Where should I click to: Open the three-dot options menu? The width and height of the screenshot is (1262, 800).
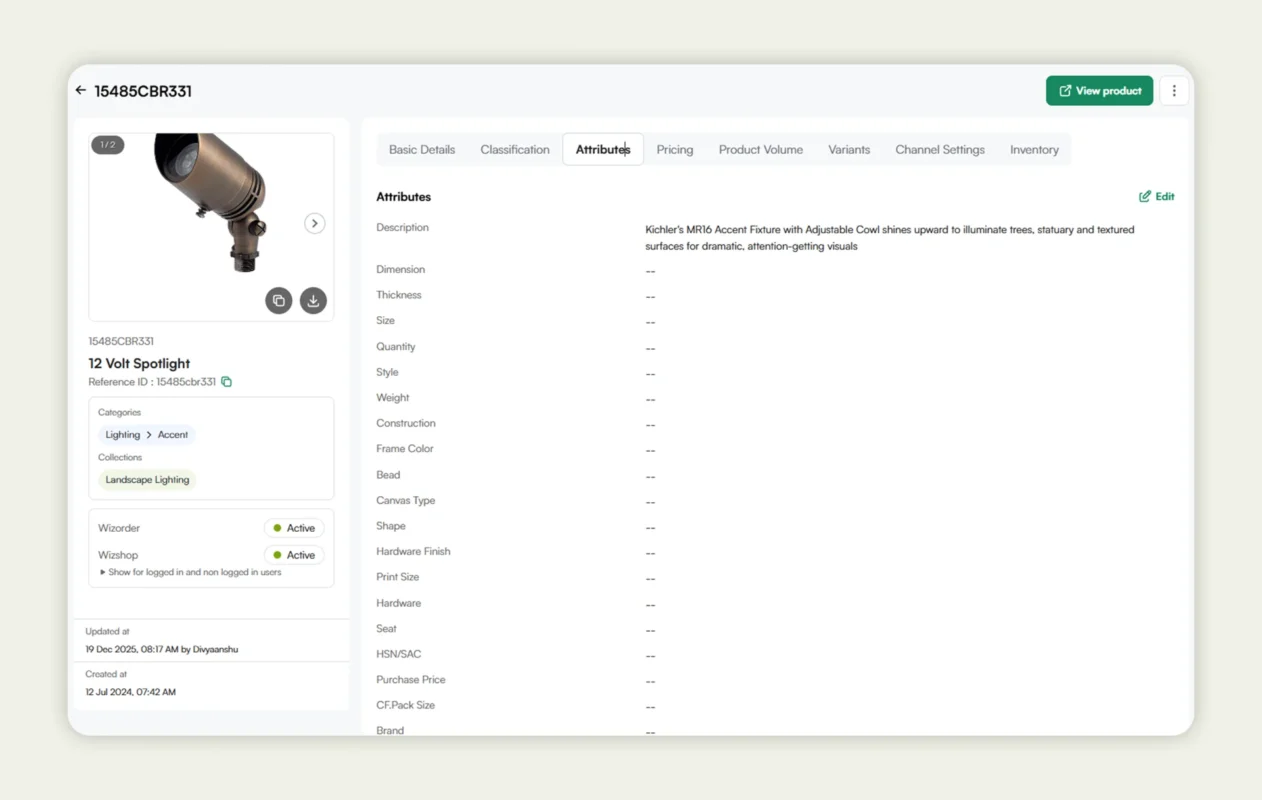1174,90
